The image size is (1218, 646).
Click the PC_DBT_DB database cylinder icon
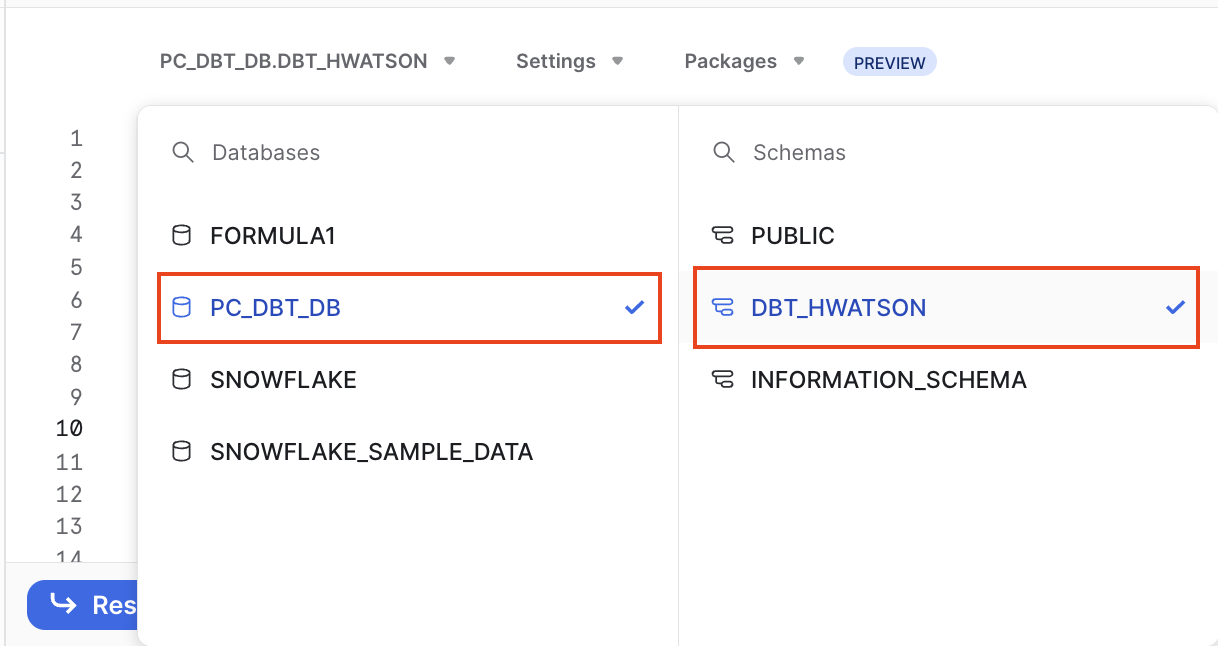click(x=181, y=308)
